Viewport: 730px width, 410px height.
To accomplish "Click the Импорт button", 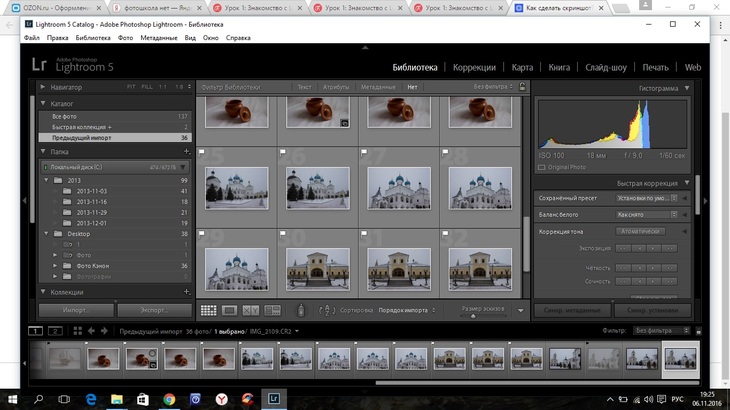I will (x=77, y=311).
